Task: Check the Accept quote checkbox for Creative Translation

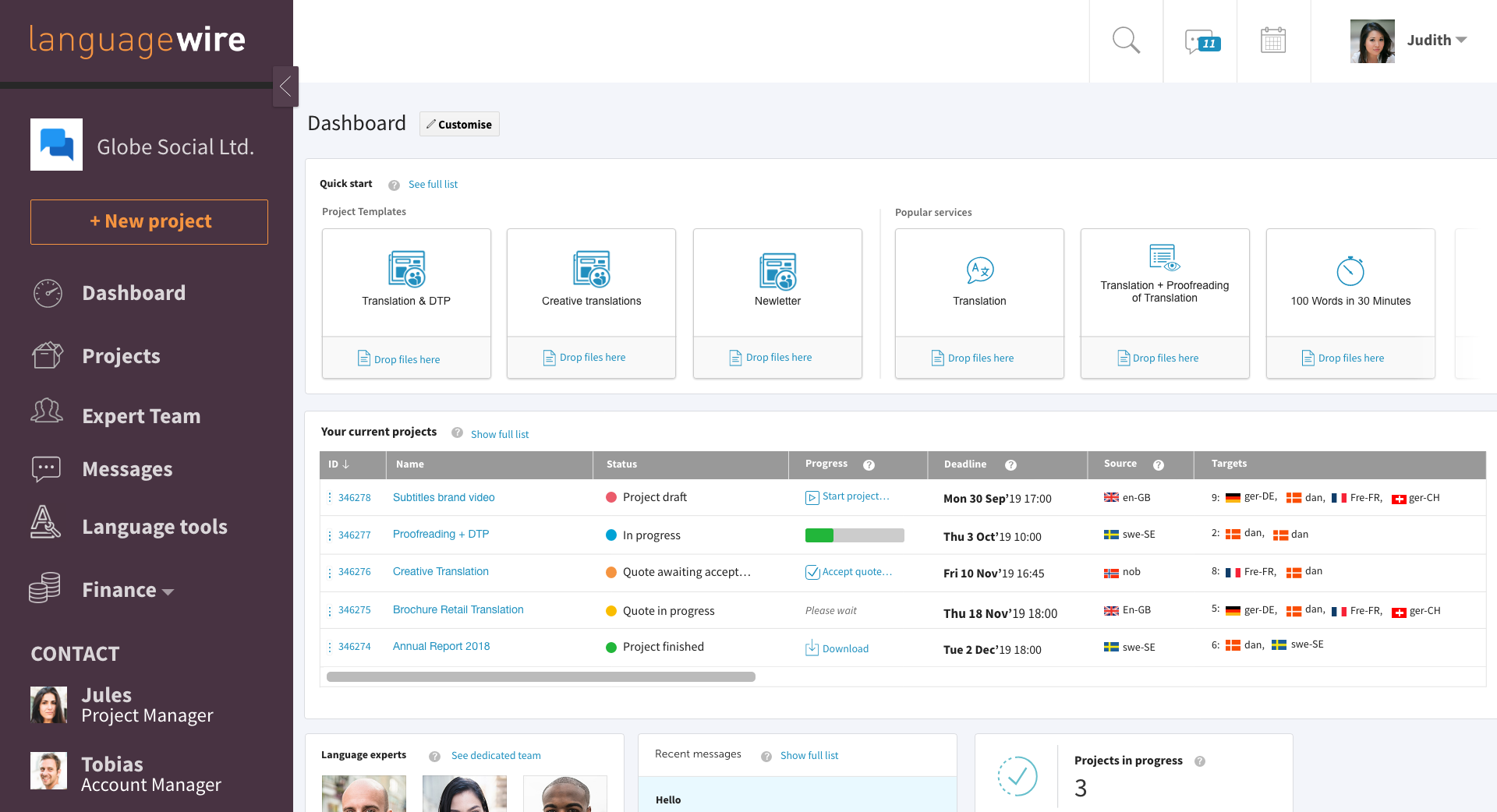Action: point(812,571)
